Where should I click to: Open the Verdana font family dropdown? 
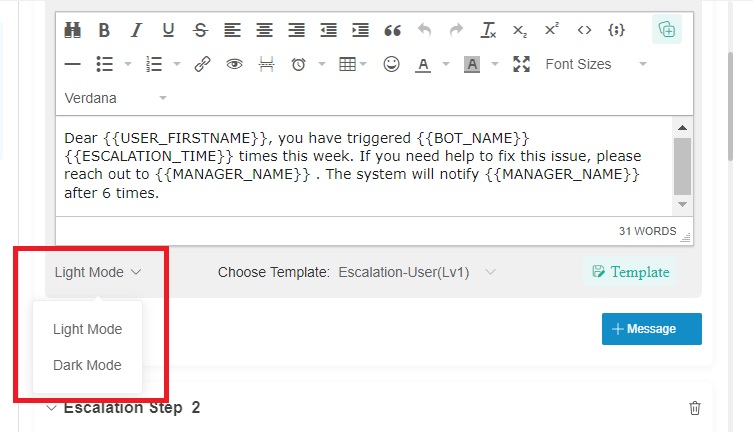[x=115, y=98]
